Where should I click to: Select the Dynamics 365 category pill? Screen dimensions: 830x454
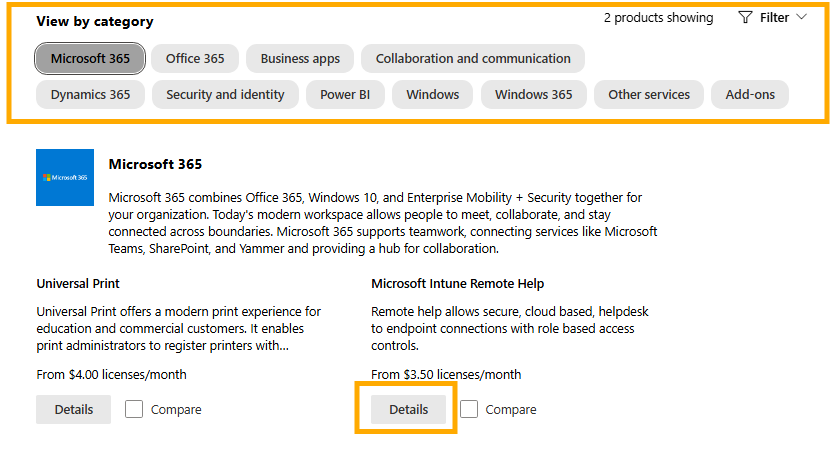pyautogui.click(x=90, y=94)
